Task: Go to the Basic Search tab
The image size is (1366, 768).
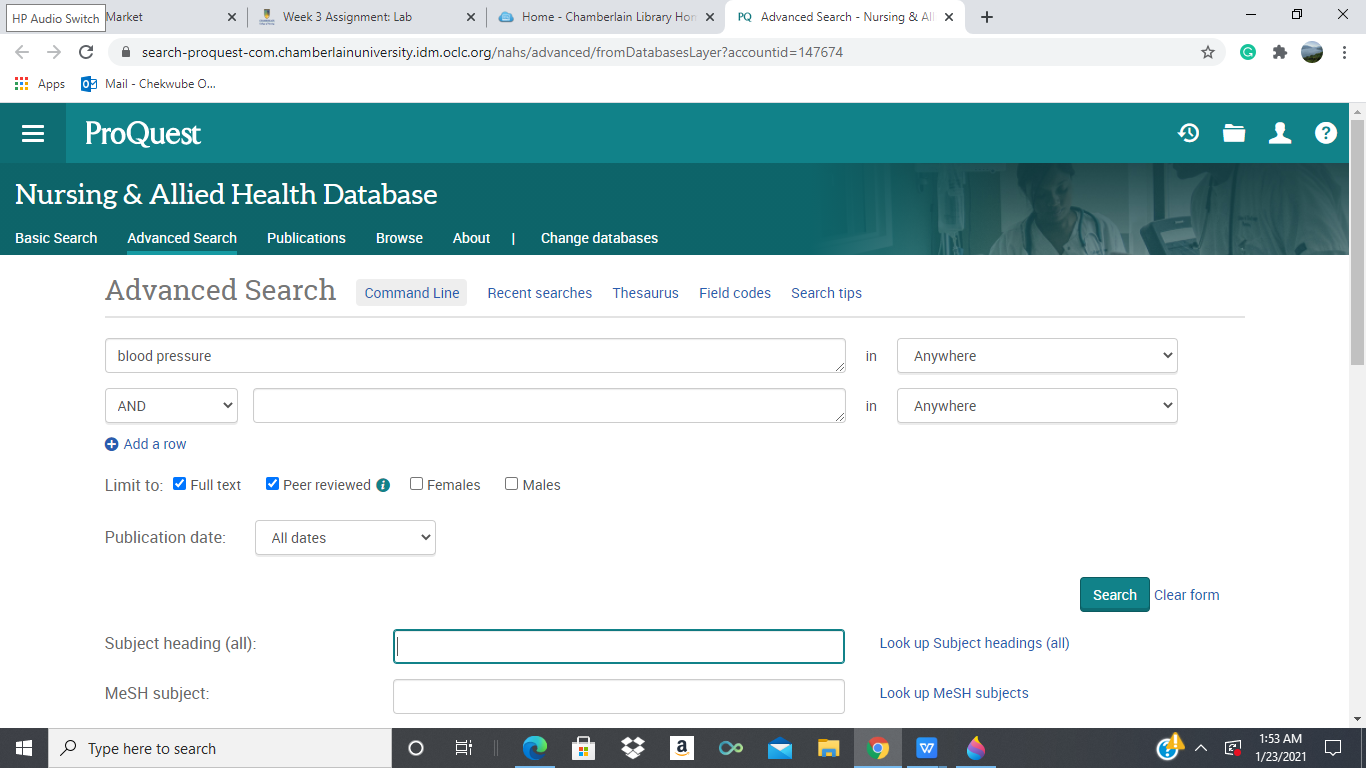Action: pos(56,238)
